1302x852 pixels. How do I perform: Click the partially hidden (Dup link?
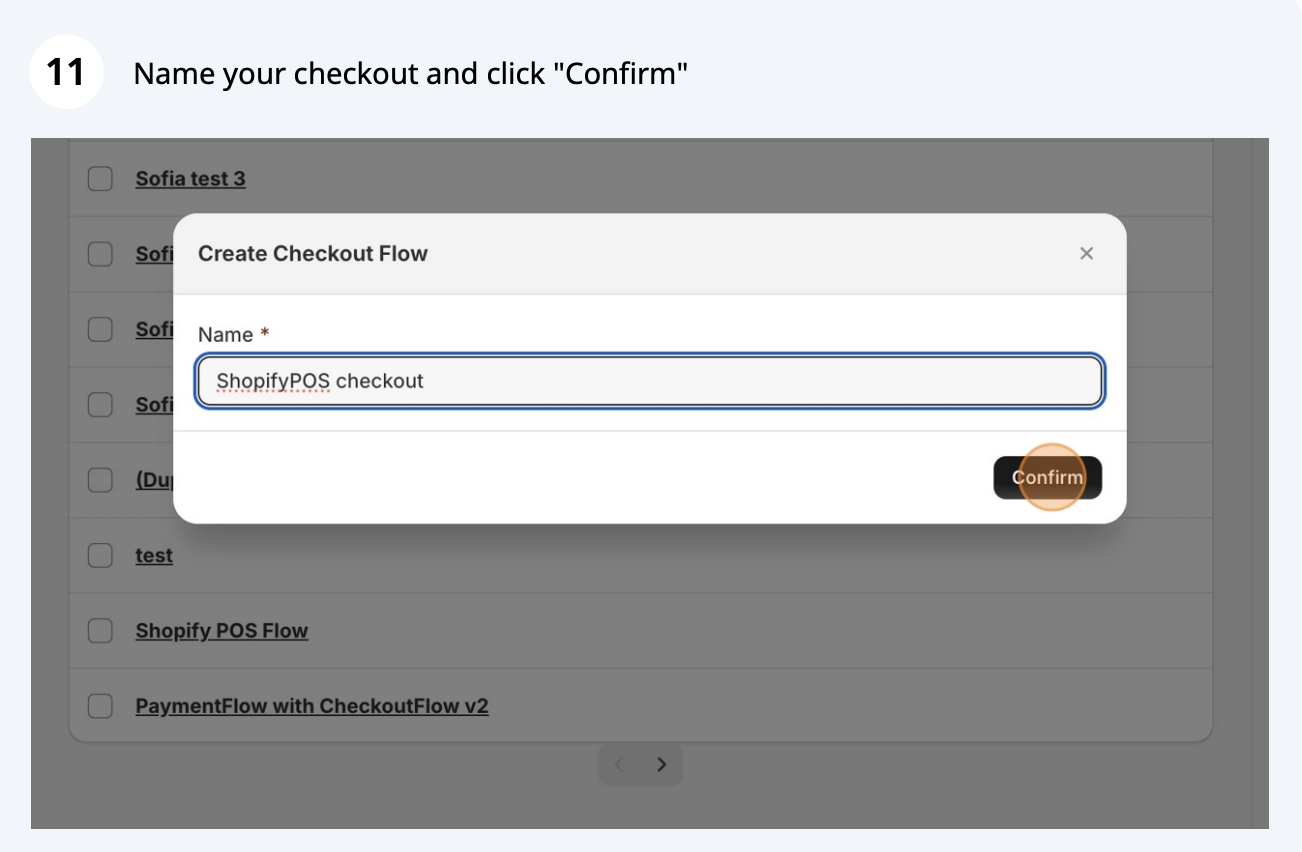[x=154, y=480]
